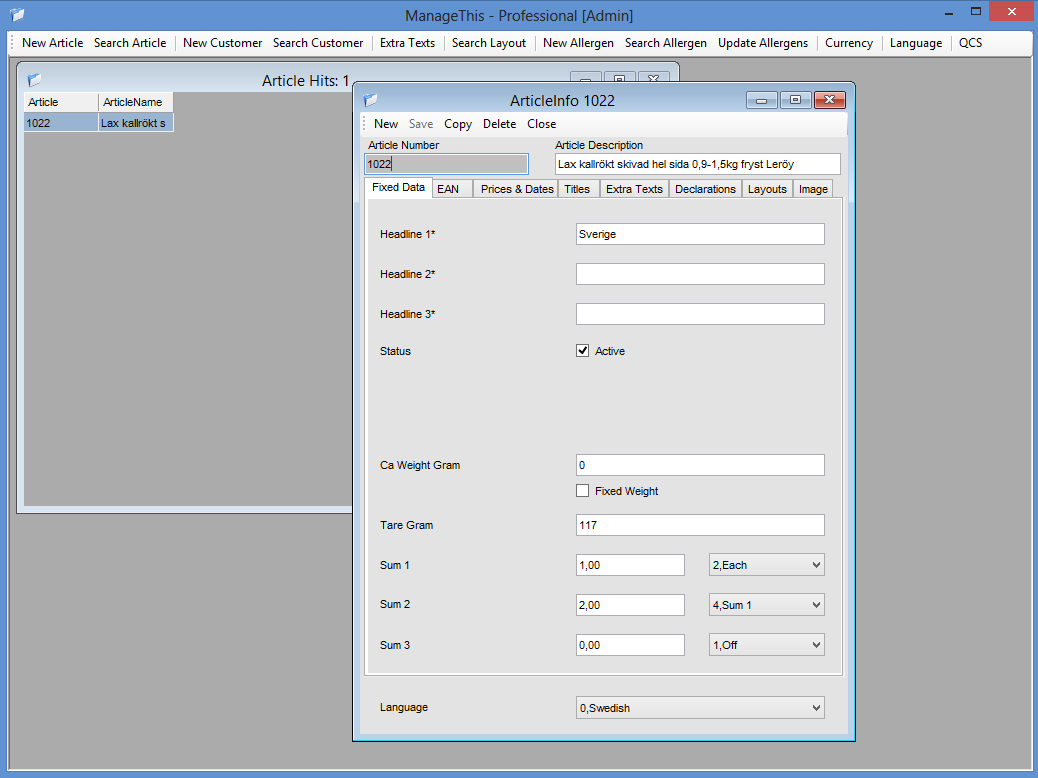Open Update Allergens in toolbar
Viewport: 1038px width, 778px height.
(762, 43)
